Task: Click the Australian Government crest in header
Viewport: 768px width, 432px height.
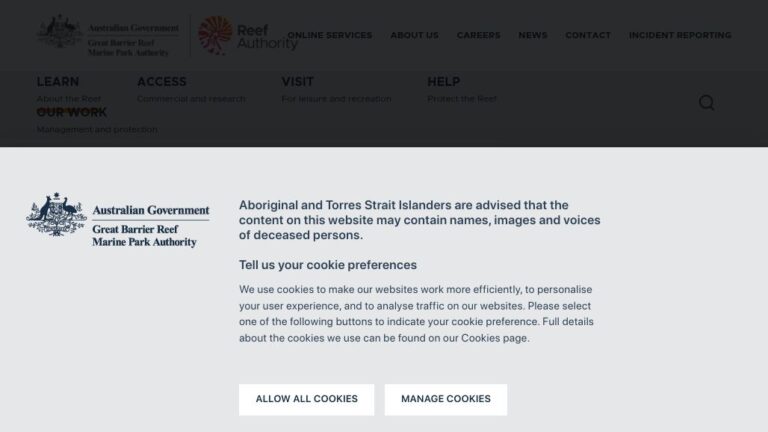Action: [60, 31]
